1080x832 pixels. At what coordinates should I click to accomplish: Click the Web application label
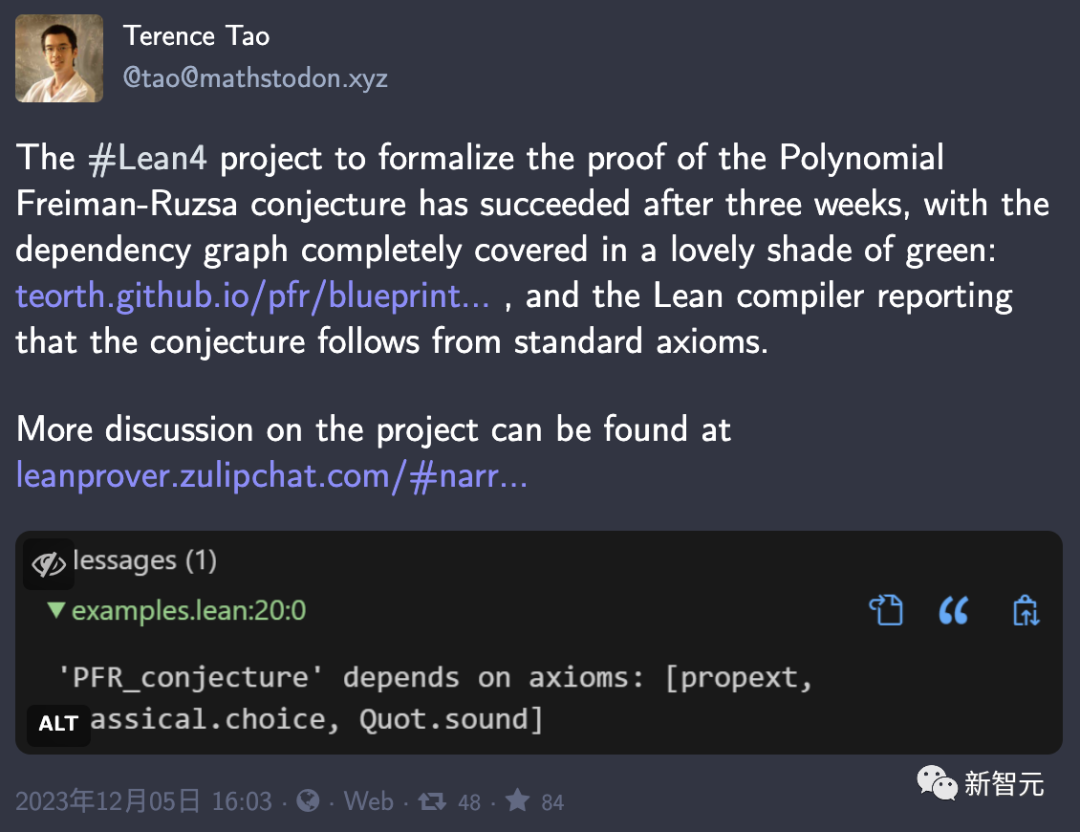(368, 802)
